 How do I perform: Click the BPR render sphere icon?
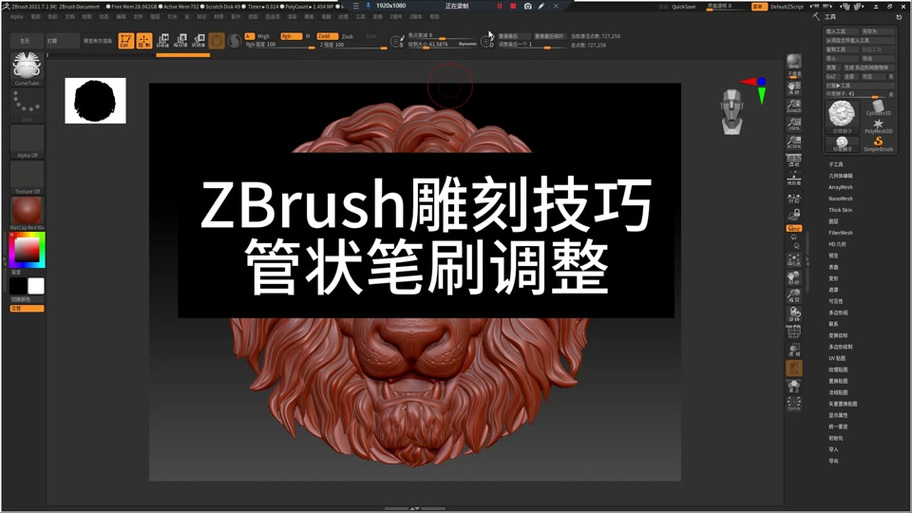click(794, 62)
